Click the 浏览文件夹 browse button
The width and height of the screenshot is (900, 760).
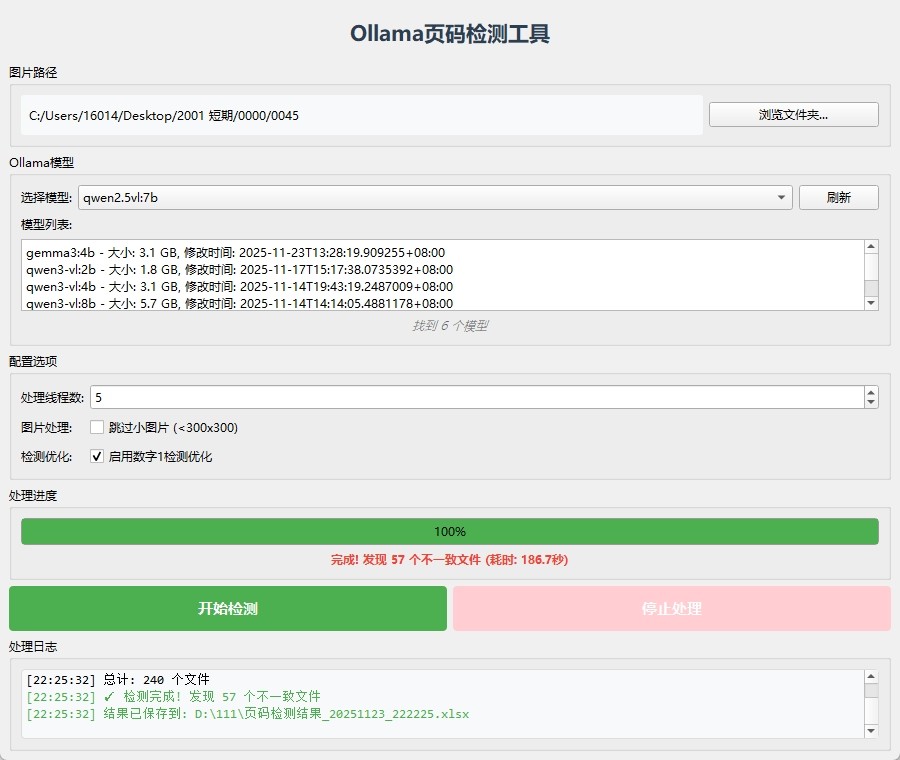tap(793, 115)
